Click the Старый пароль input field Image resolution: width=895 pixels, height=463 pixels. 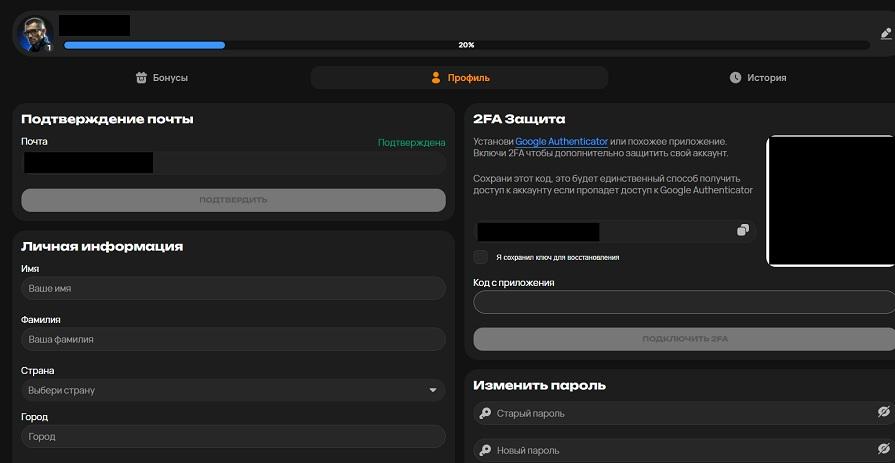tap(684, 413)
